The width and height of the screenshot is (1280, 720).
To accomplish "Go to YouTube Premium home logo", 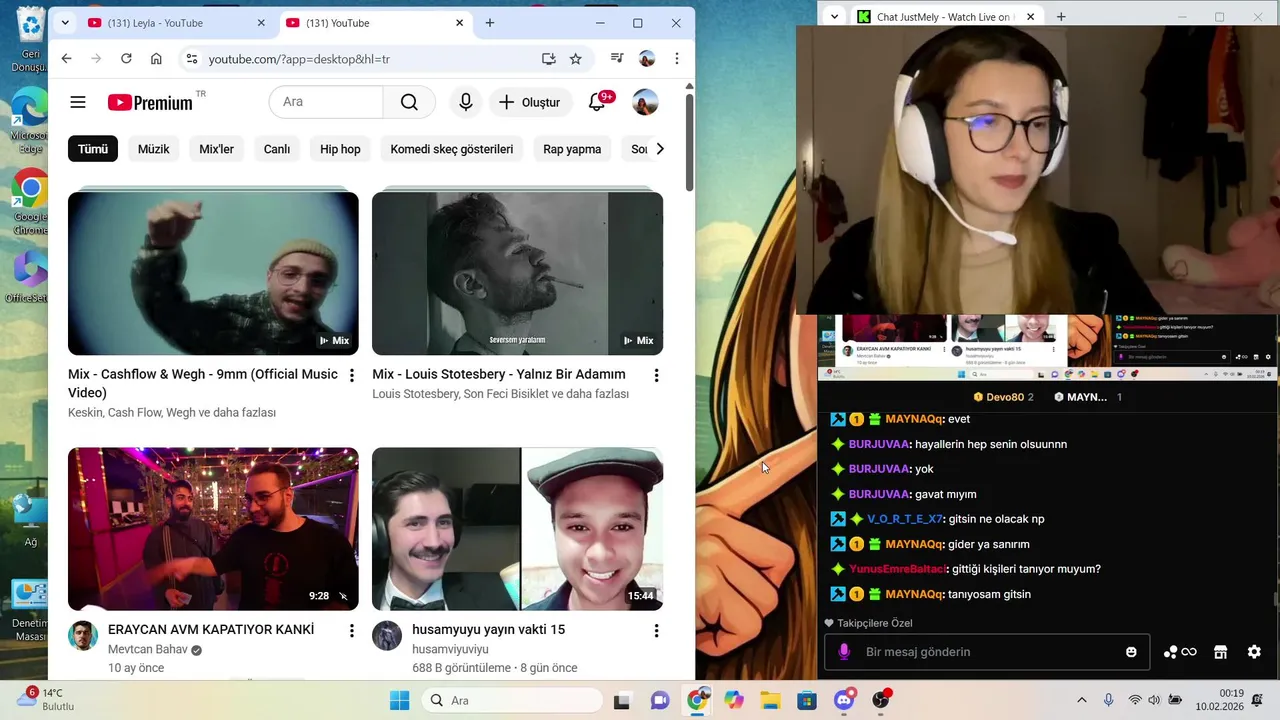I will point(151,102).
